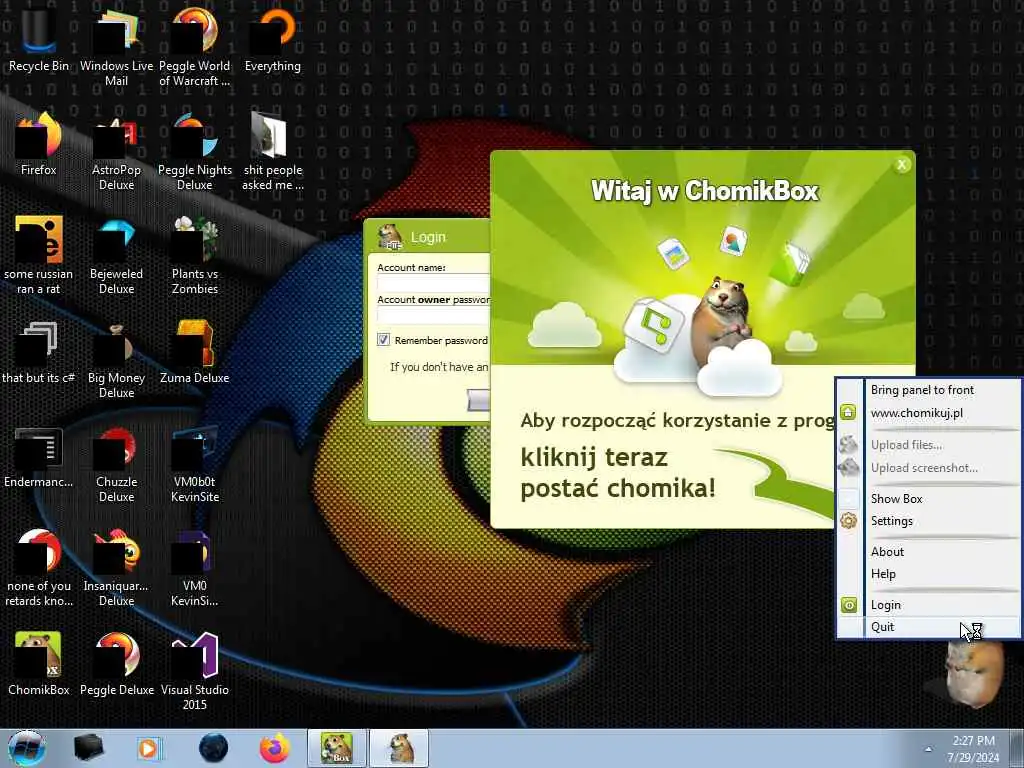Click the floating hamster desktop widget
This screenshot has width=1024, height=768.
point(973,674)
